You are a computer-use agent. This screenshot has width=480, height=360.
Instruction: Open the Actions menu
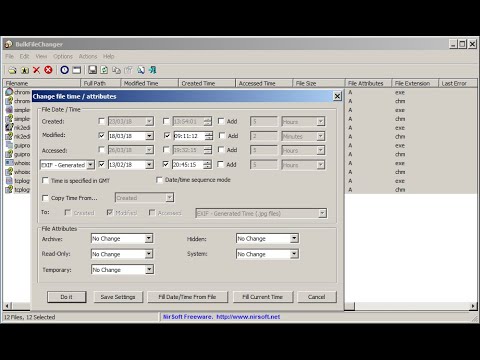tap(88, 56)
